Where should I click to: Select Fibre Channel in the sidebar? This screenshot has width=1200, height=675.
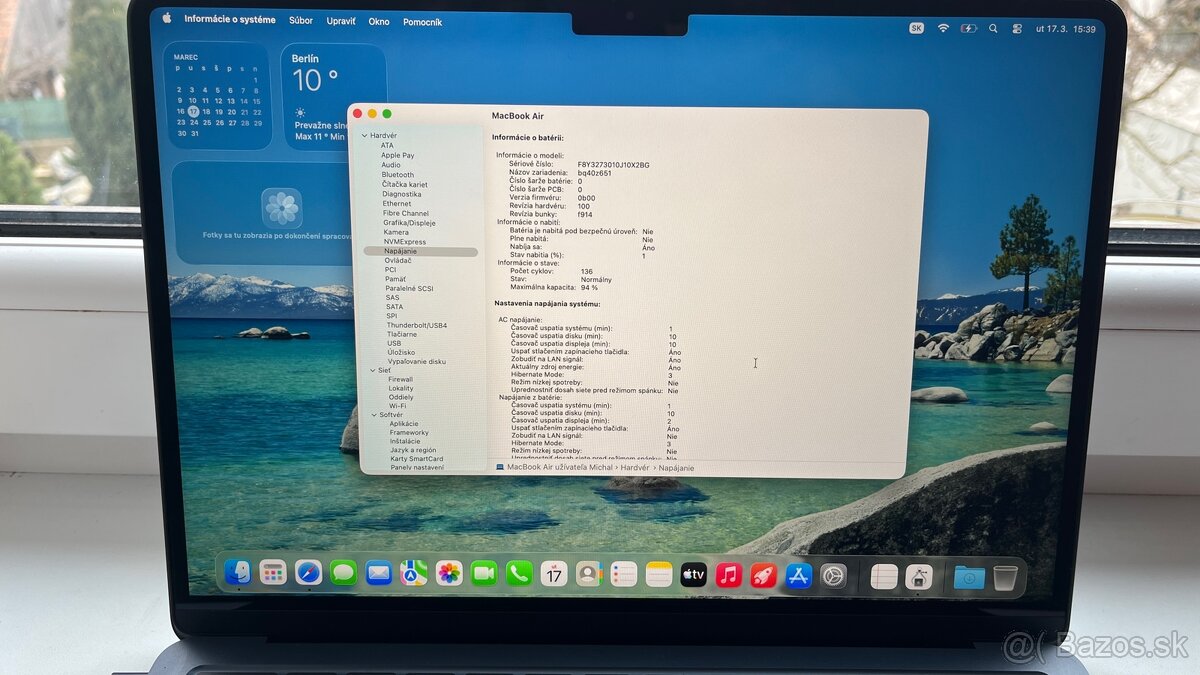tap(406, 213)
